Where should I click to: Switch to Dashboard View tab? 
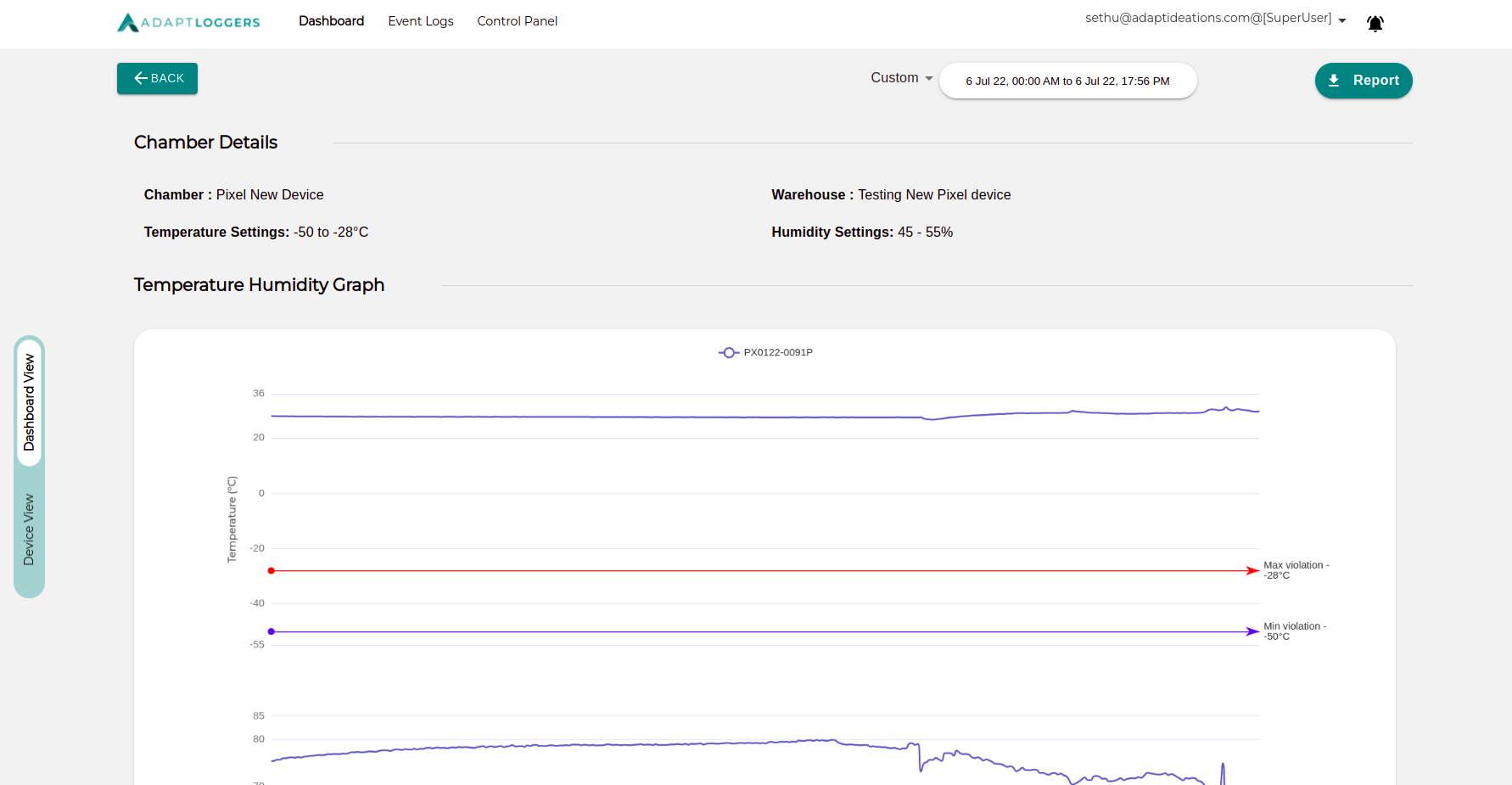[x=29, y=402]
